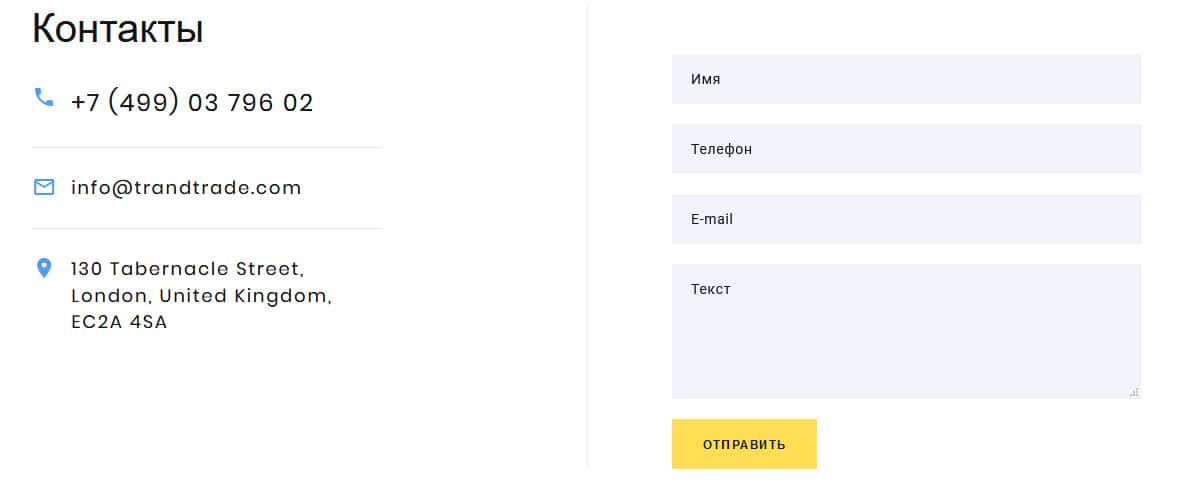Click the divider line below the email address

pos(207,228)
